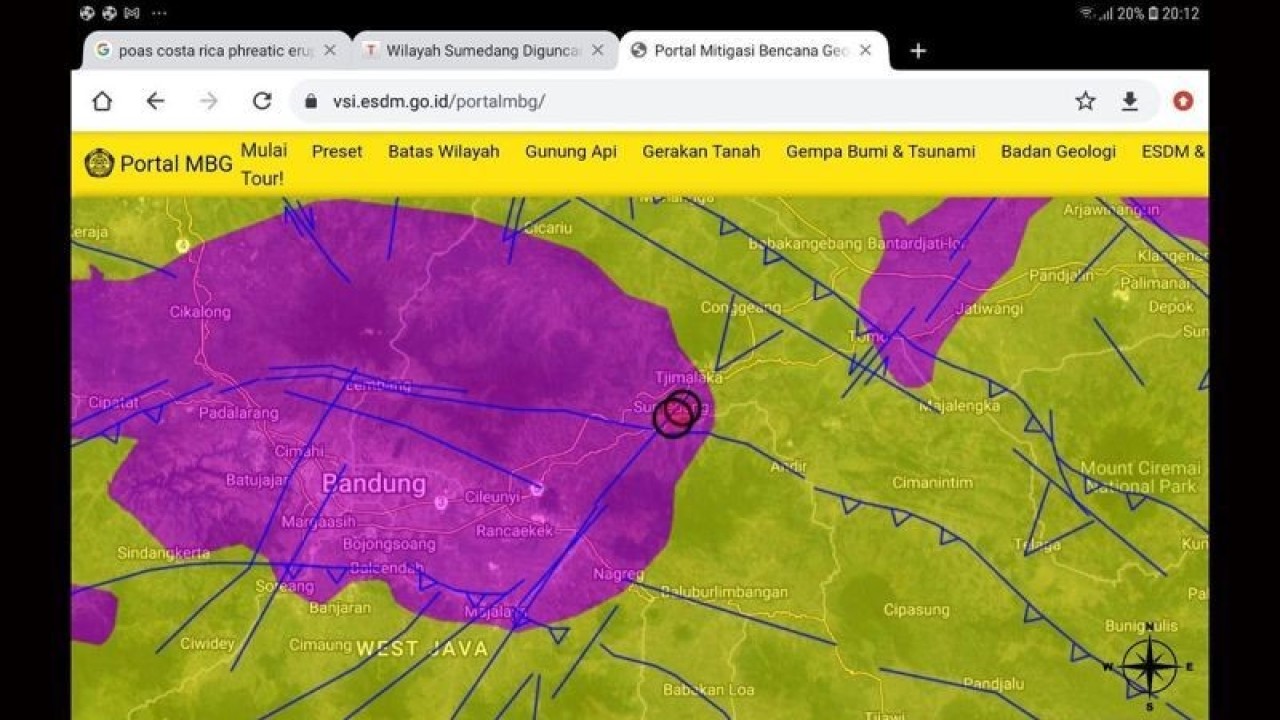Open the Gunung Api menu
This screenshot has width=1280, height=720.
tap(570, 151)
